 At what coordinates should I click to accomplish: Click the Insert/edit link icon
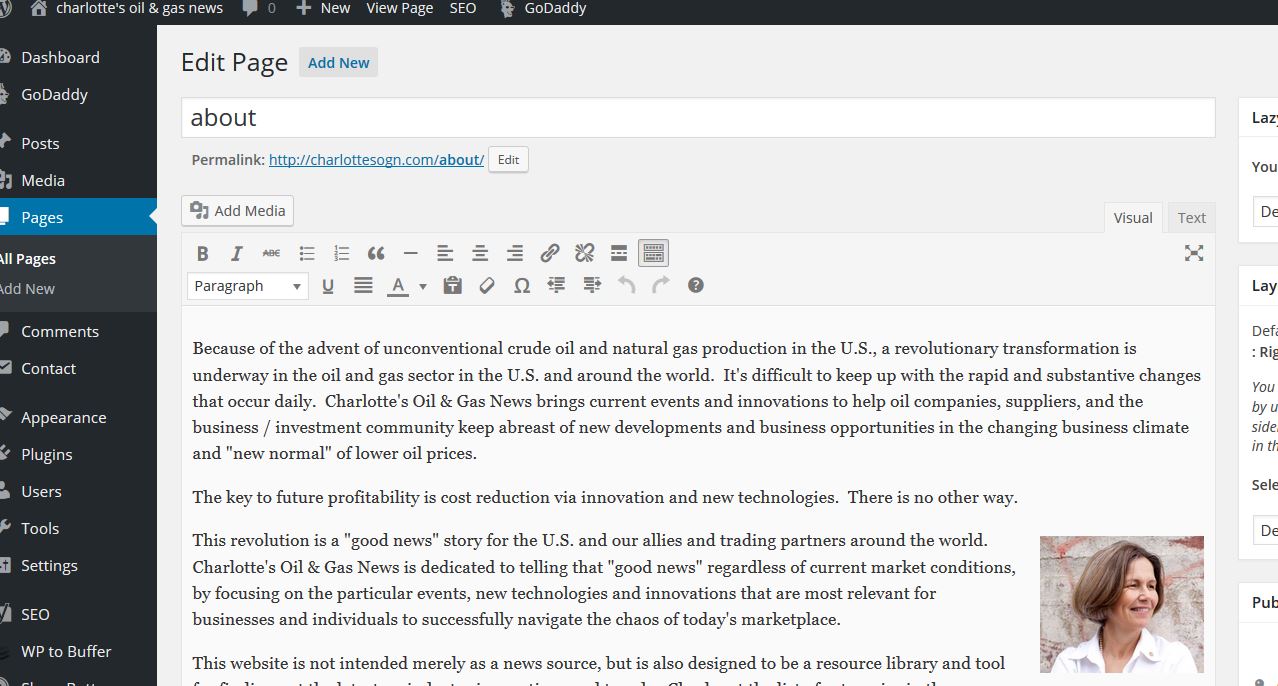pyautogui.click(x=549, y=253)
